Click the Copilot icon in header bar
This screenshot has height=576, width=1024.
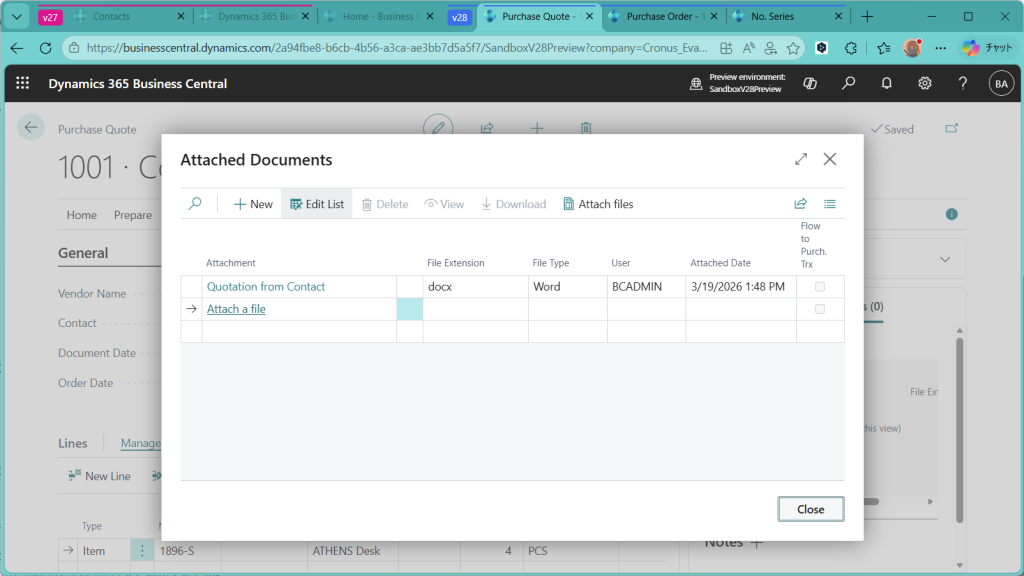point(810,84)
